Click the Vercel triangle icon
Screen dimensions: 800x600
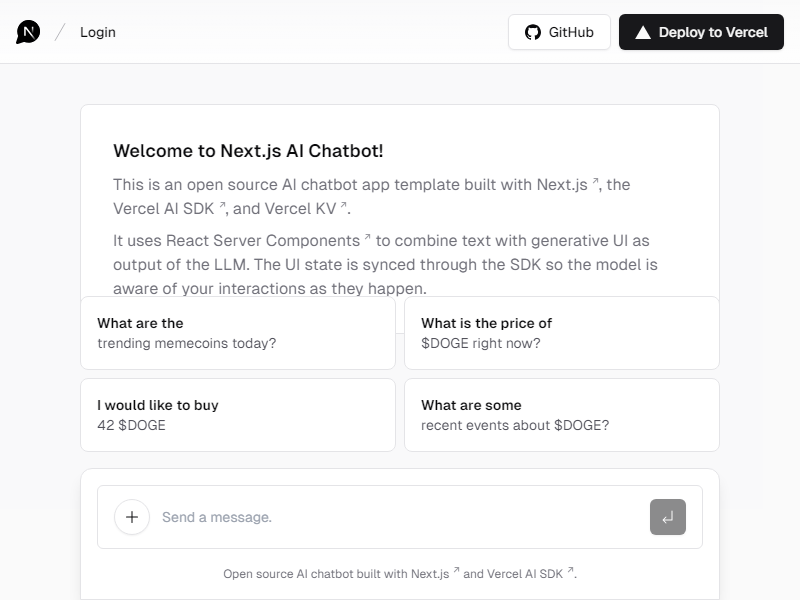643,33
